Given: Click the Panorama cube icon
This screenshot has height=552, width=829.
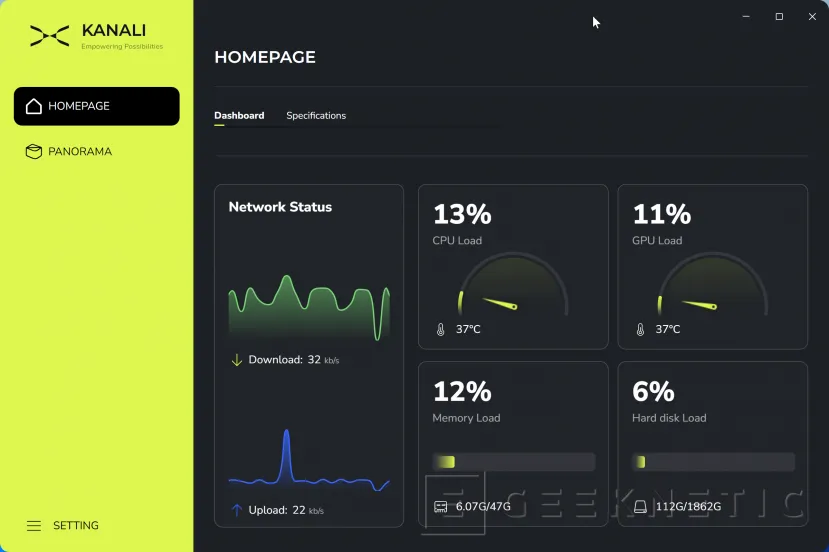Looking at the screenshot, I should 34,152.
